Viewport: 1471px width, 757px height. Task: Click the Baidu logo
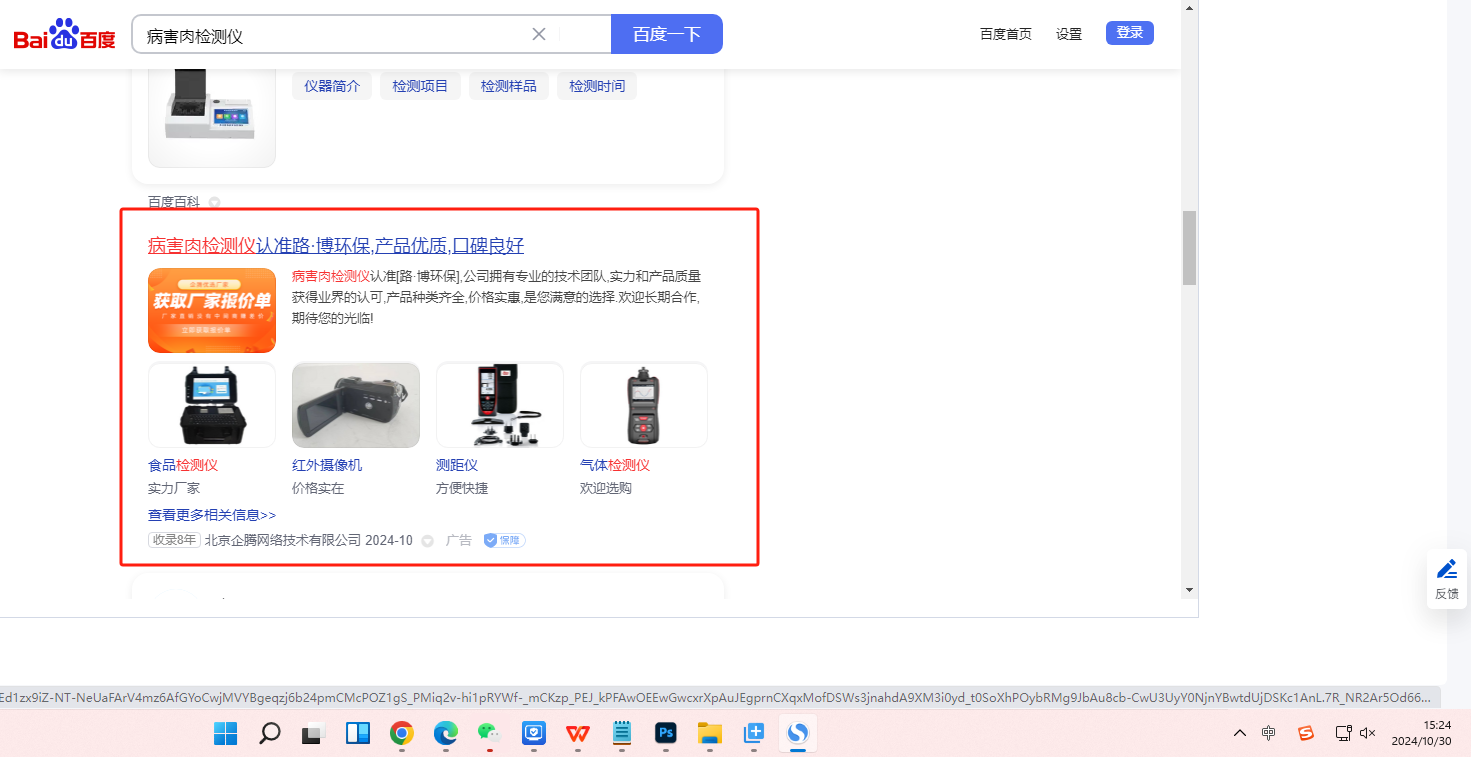tap(64, 36)
